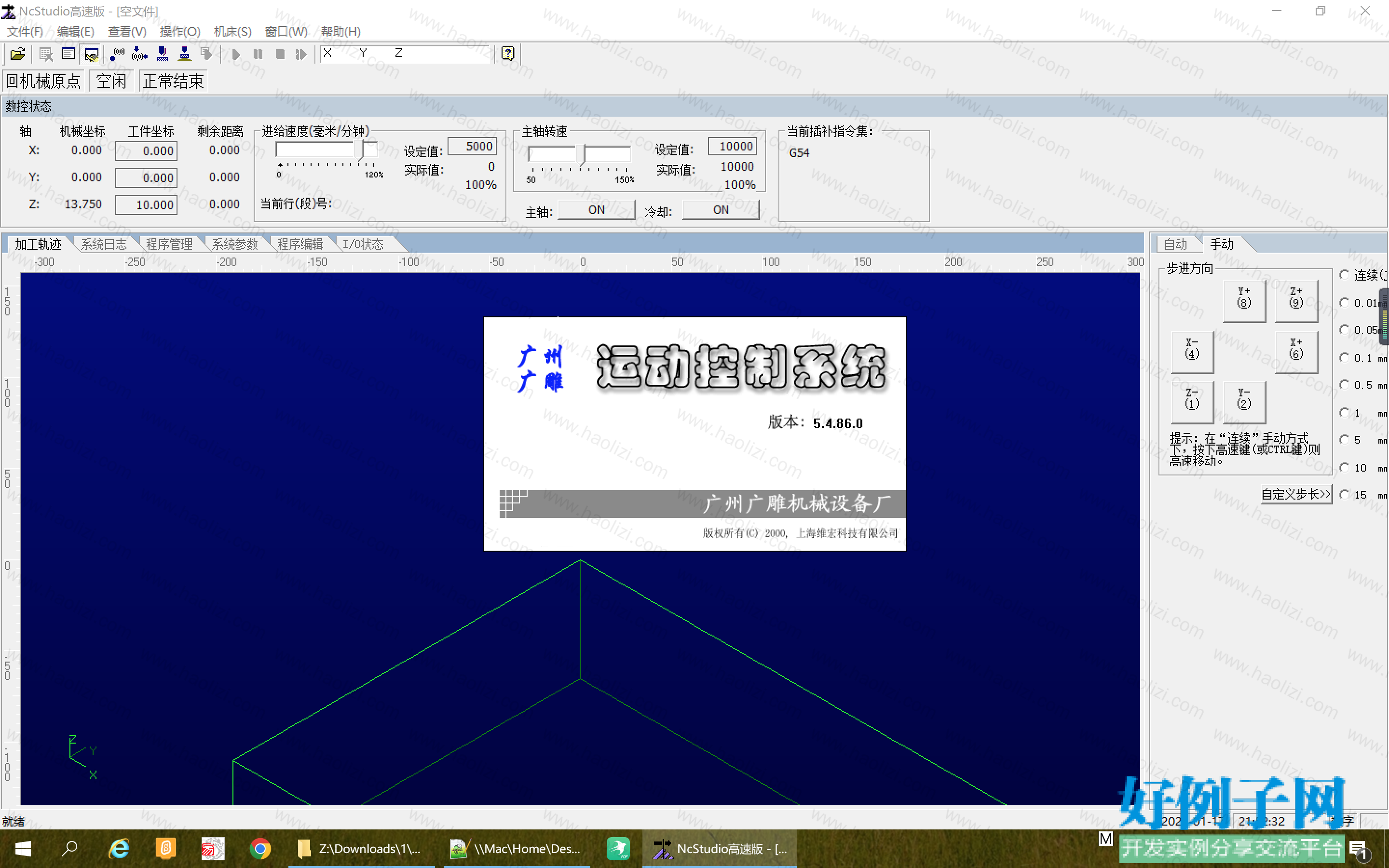Select the 0.01 mm step radio button
The height and width of the screenshot is (868, 1389).
pos(1344,302)
